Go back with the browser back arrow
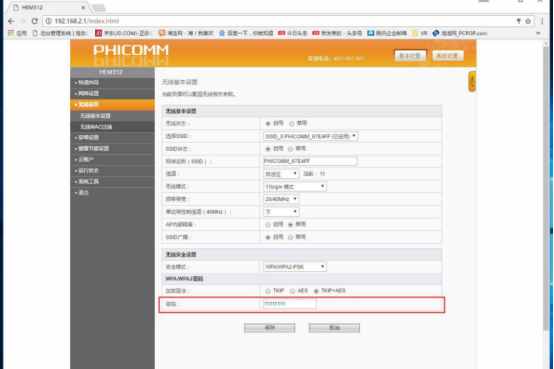Viewport: 554px width, 369px height. coord(11,21)
